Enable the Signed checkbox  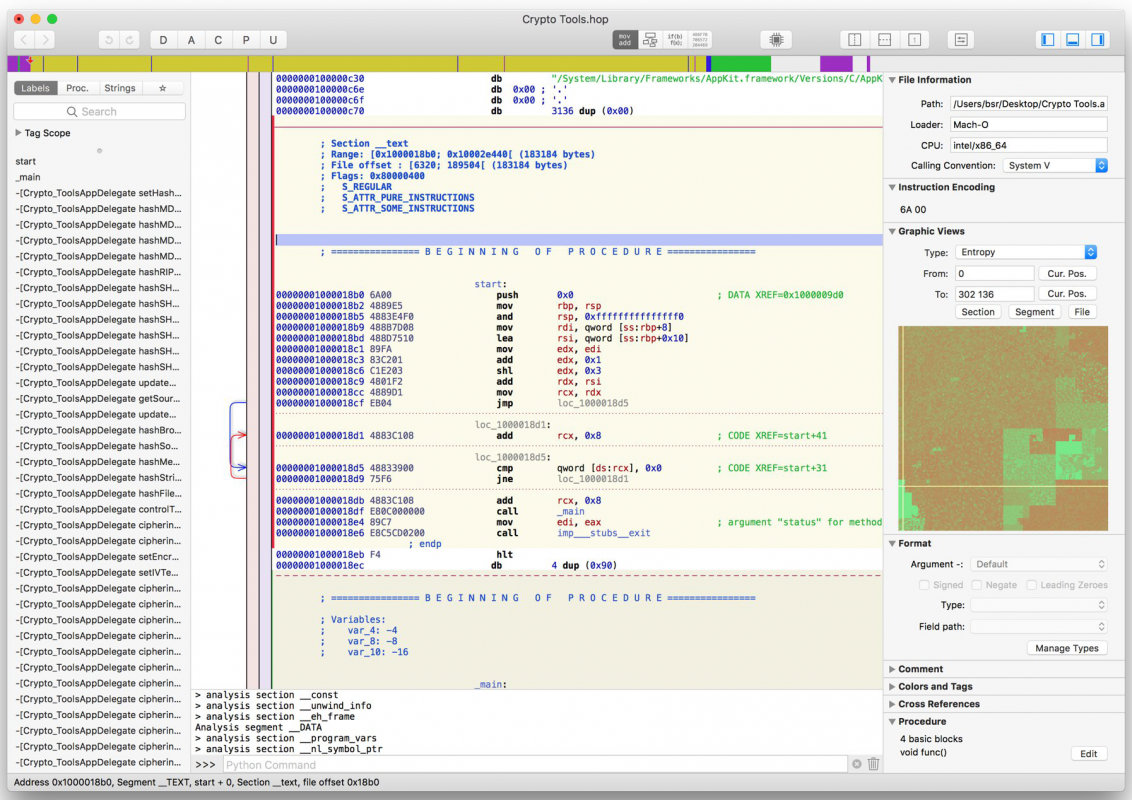click(924, 585)
